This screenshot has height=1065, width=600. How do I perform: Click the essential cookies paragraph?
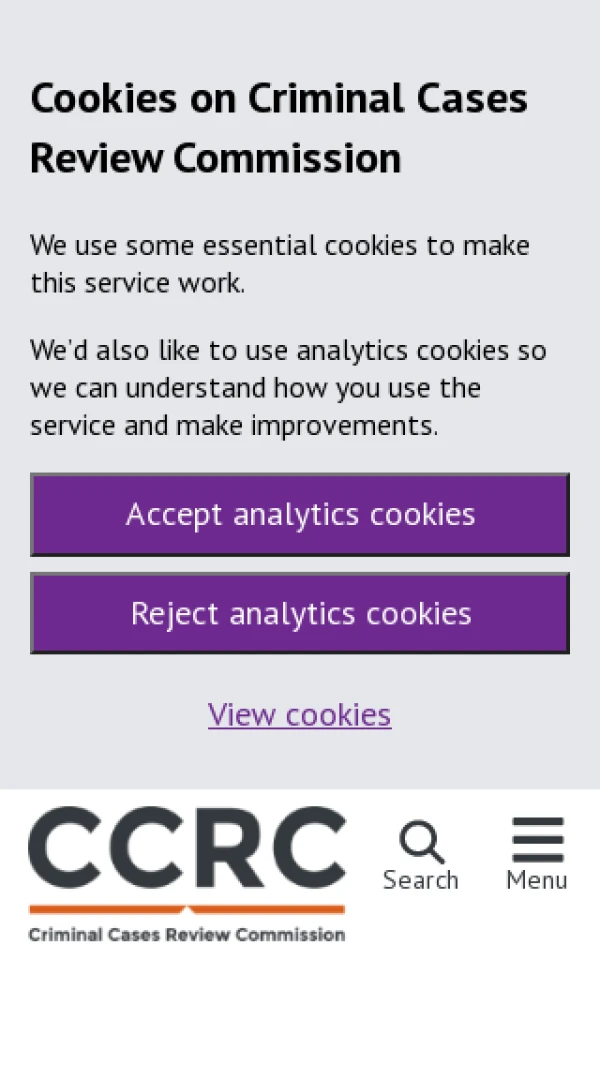pyautogui.click(x=280, y=264)
